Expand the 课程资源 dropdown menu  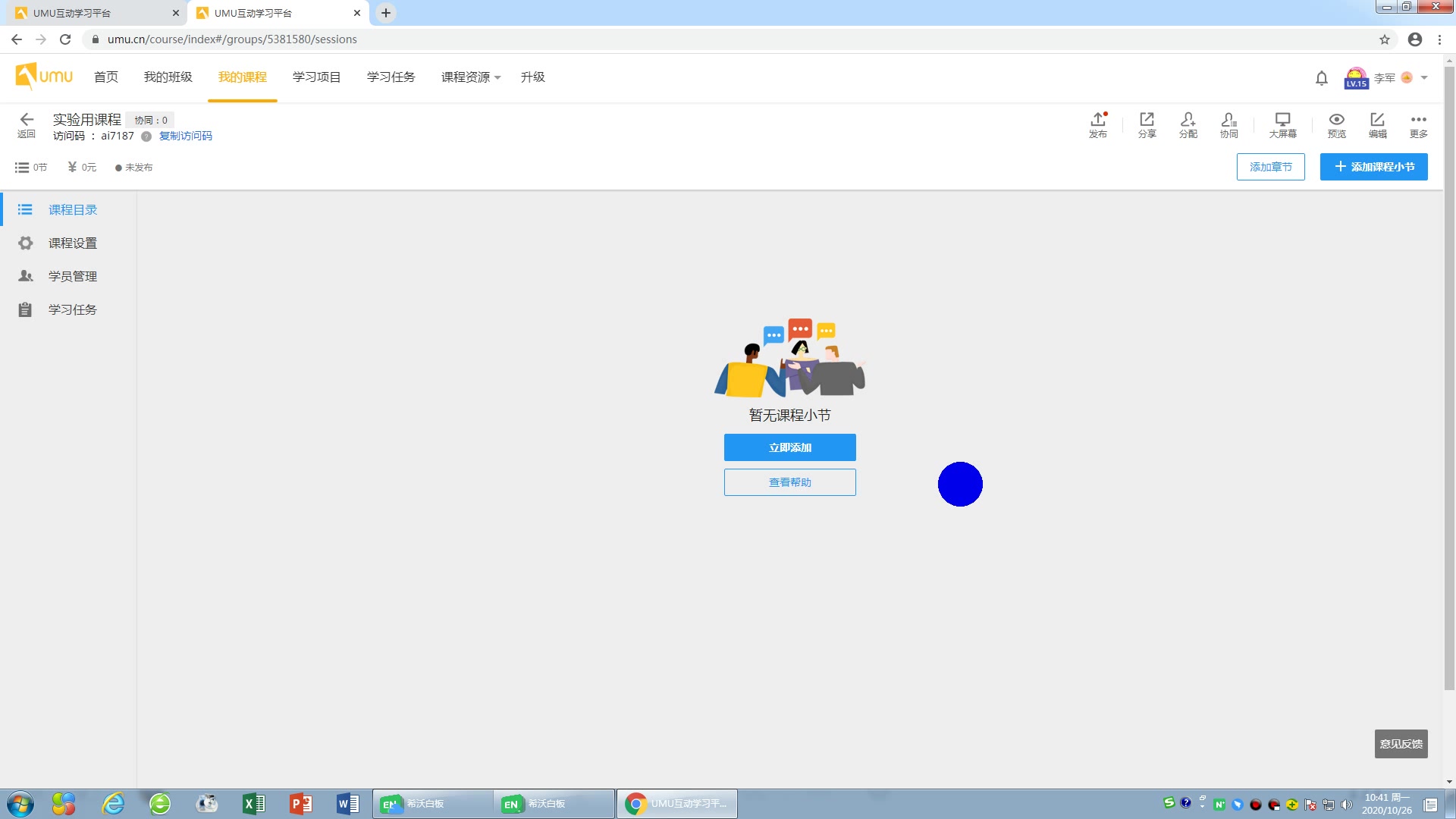click(471, 77)
